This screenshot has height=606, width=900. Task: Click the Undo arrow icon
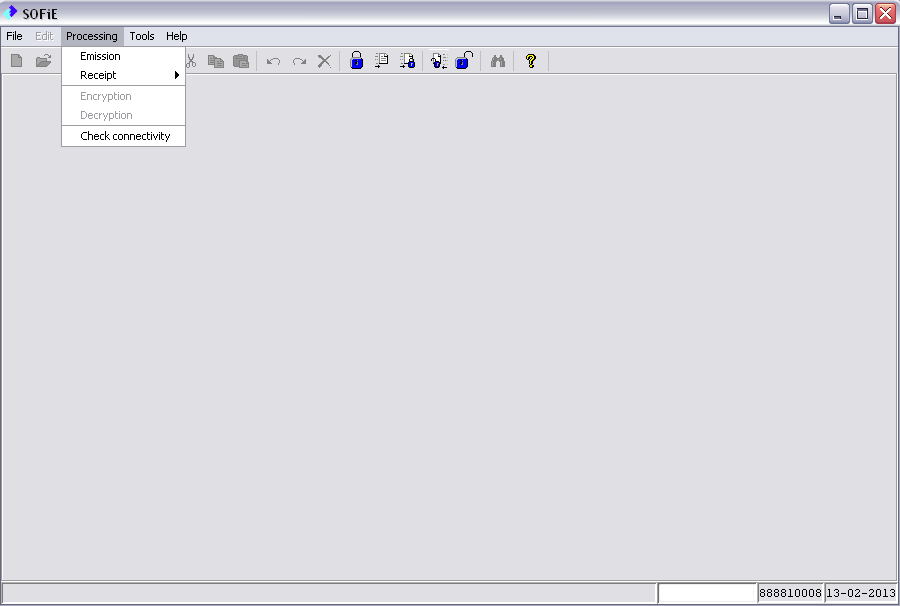click(273, 61)
